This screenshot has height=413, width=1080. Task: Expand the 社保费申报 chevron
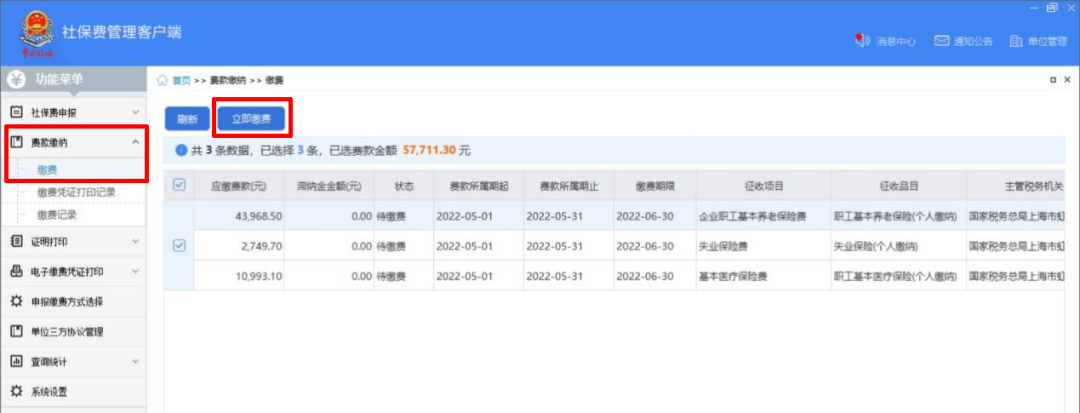pyautogui.click(x=135, y=112)
